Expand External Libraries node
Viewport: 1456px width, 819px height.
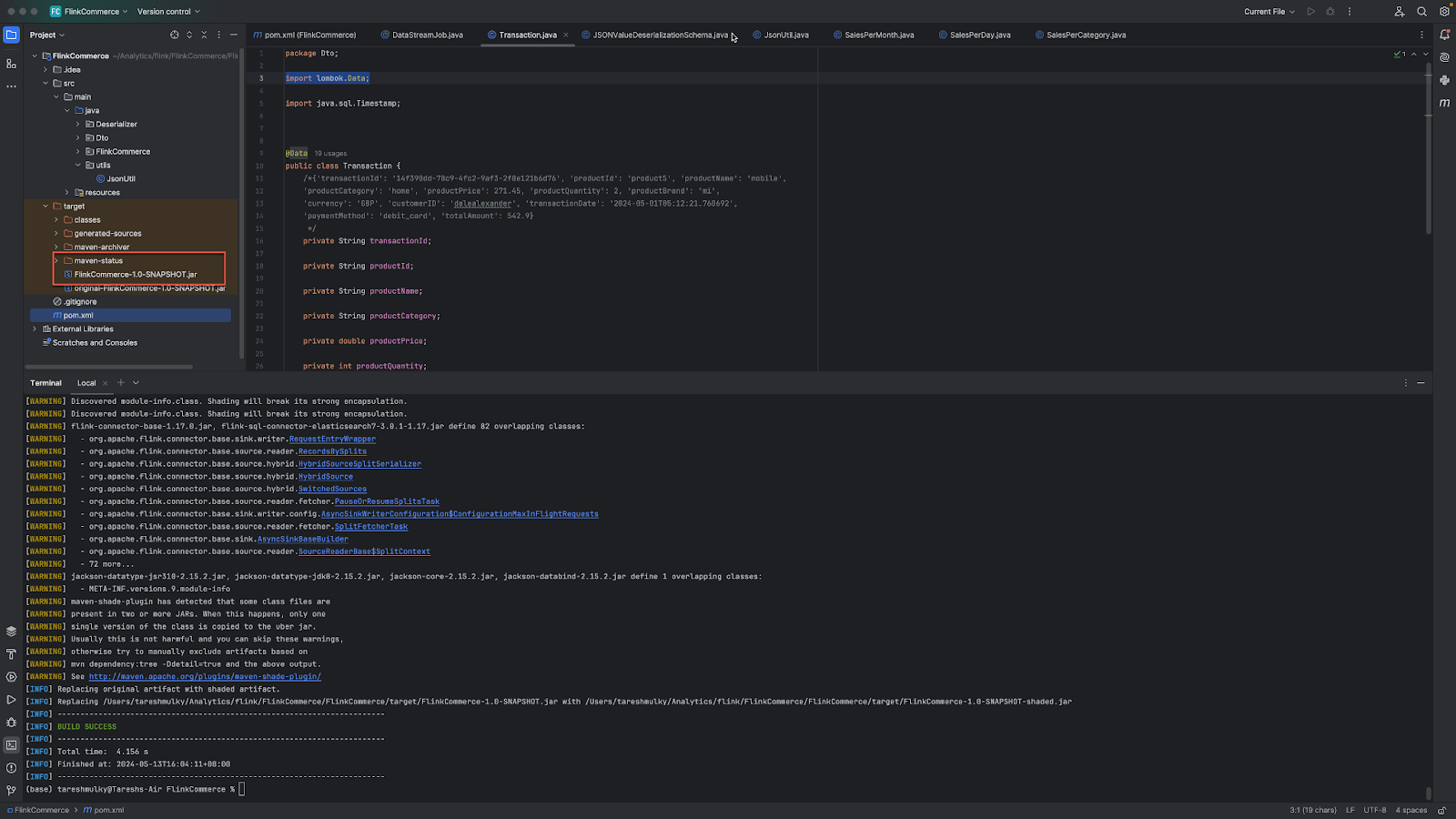coord(35,329)
